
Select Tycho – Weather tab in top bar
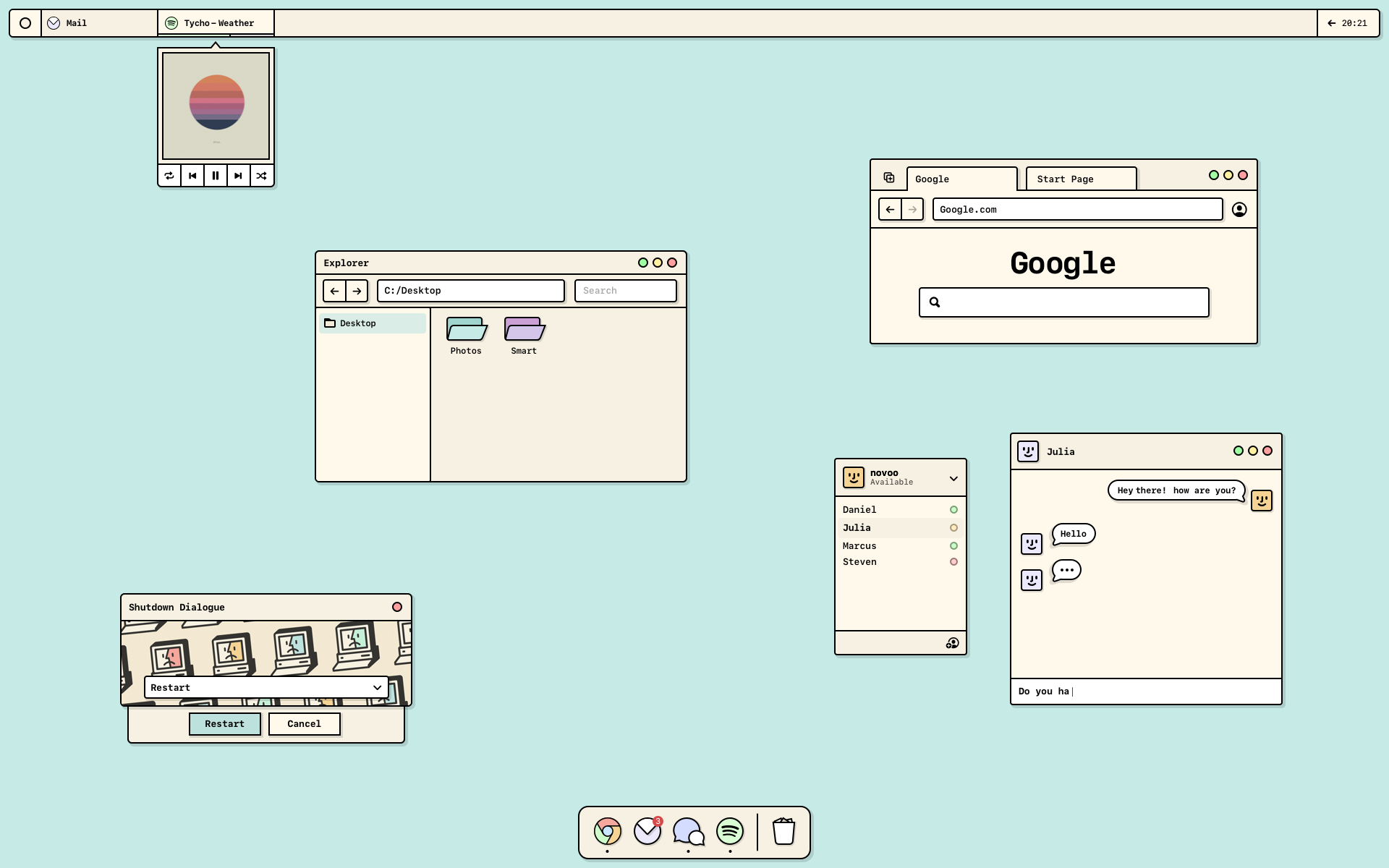click(x=216, y=23)
